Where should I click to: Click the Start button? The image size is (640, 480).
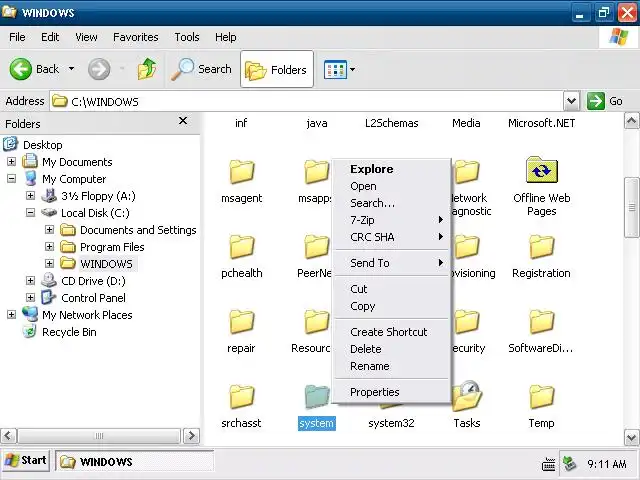(25, 460)
